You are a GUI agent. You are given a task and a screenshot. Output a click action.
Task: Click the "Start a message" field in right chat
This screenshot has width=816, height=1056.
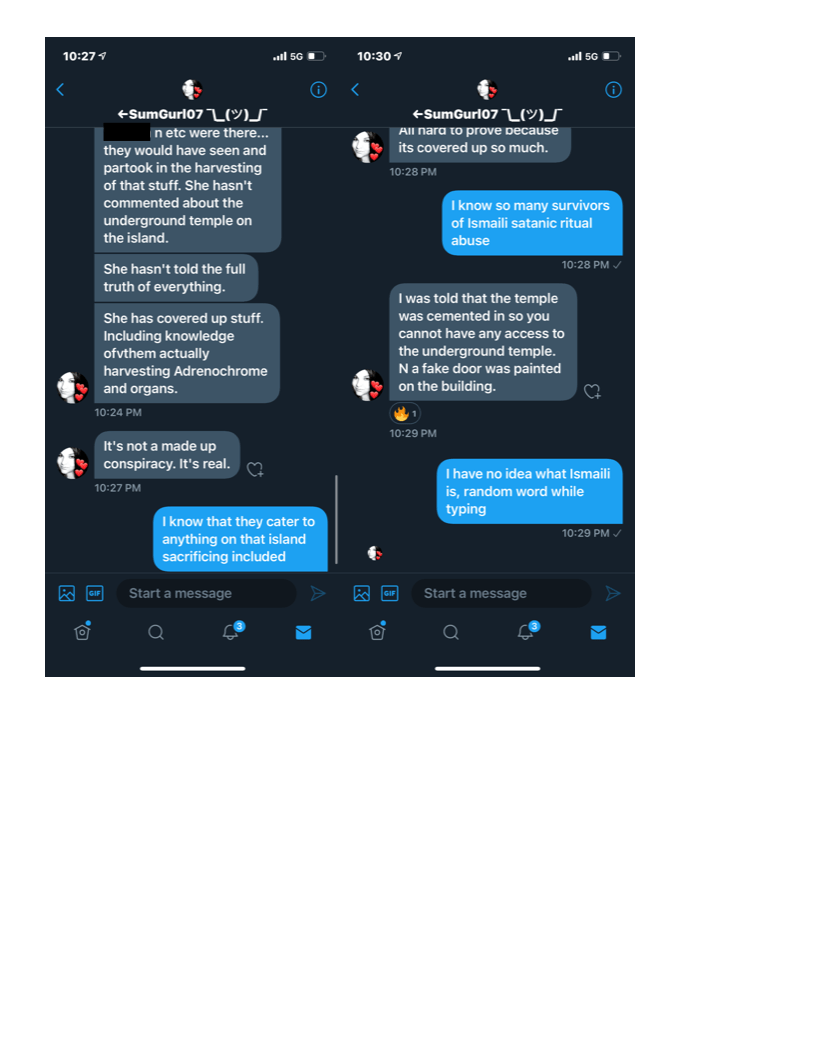(501, 593)
